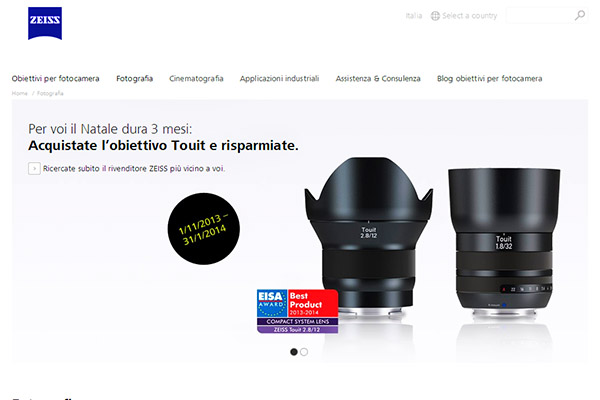
Task: Open the Cinematografia menu item
Action: pyautogui.click(x=196, y=78)
